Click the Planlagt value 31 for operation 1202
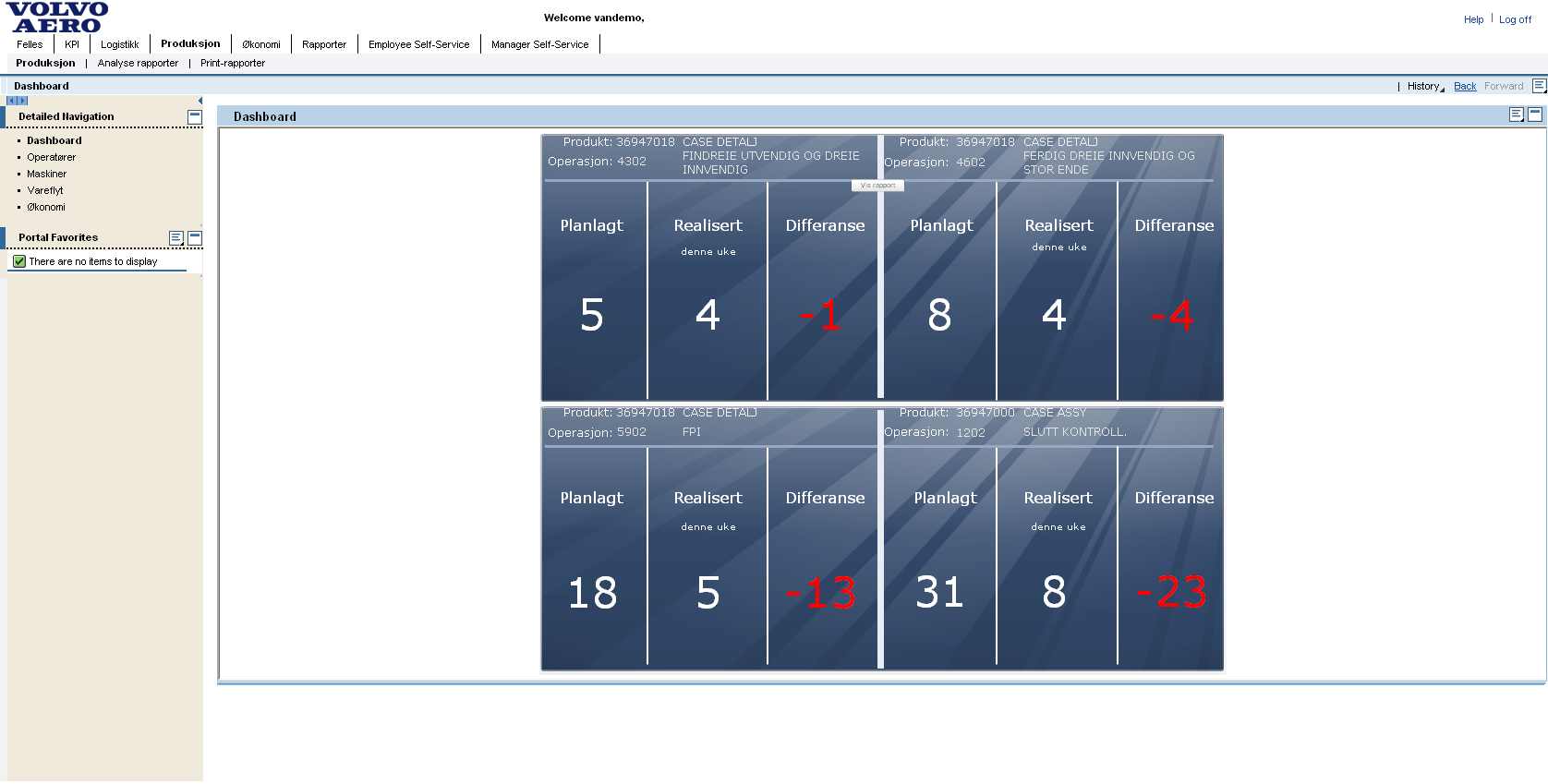Viewport: 1548px width, 784px height. pyautogui.click(x=939, y=592)
